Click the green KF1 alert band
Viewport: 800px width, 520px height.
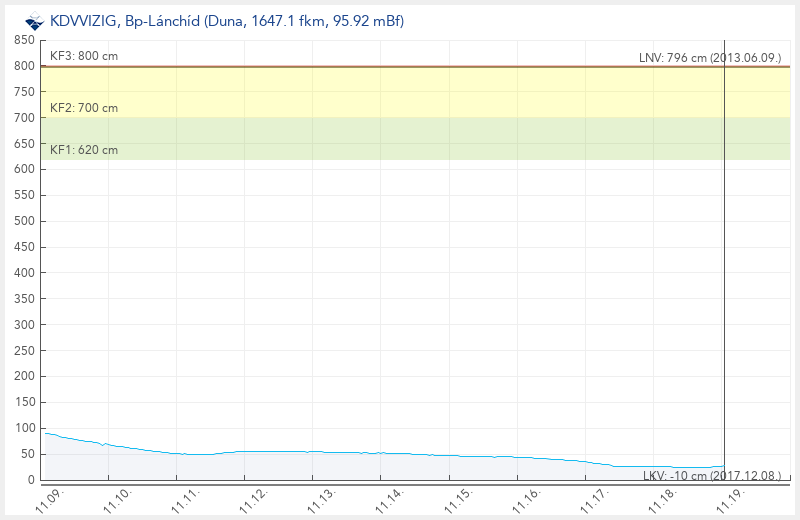[400, 138]
